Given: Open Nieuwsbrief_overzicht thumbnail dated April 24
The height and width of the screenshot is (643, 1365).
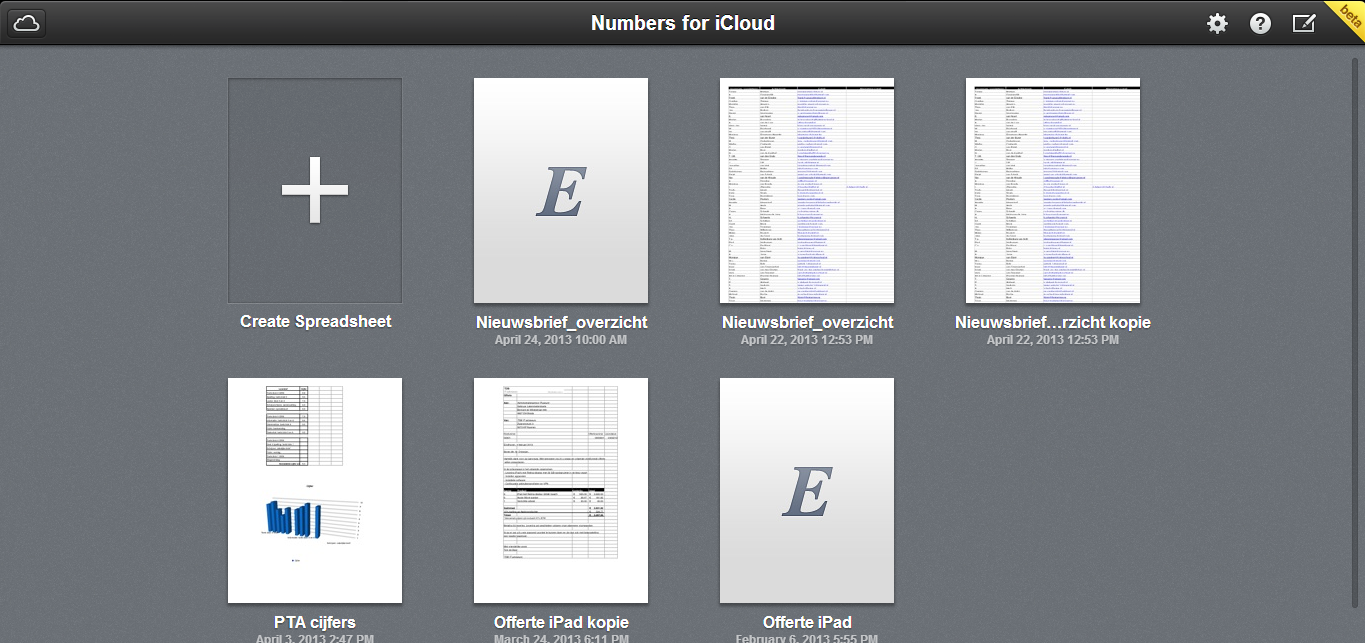Looking at the screenshot, I should coord(561,190).
